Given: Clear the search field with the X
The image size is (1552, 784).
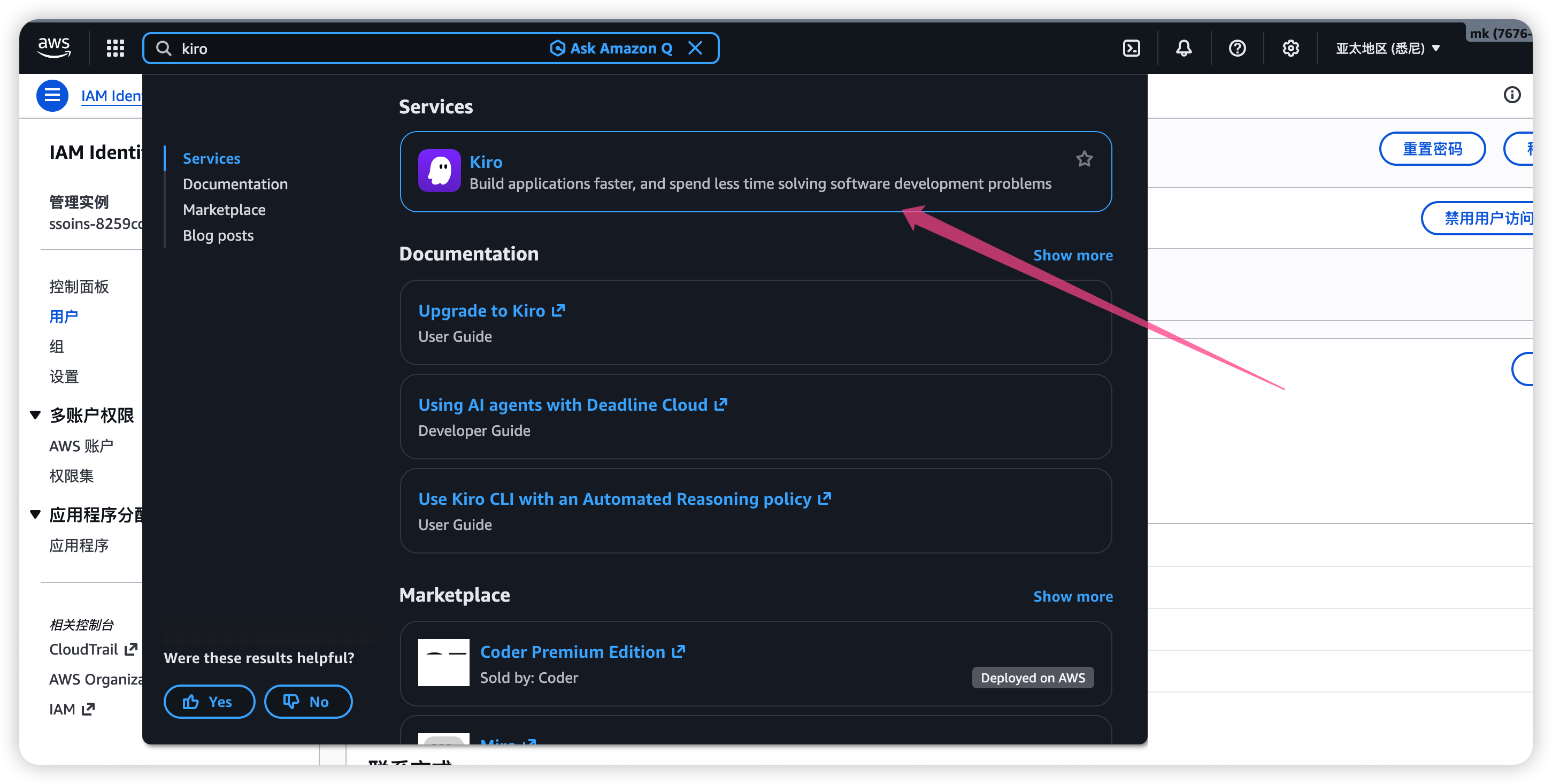Looking at the screenshot, I should coord(695,48).
